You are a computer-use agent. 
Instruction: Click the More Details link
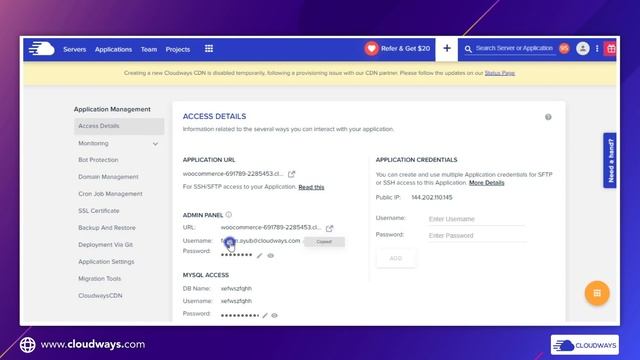(x=487, y=183)
